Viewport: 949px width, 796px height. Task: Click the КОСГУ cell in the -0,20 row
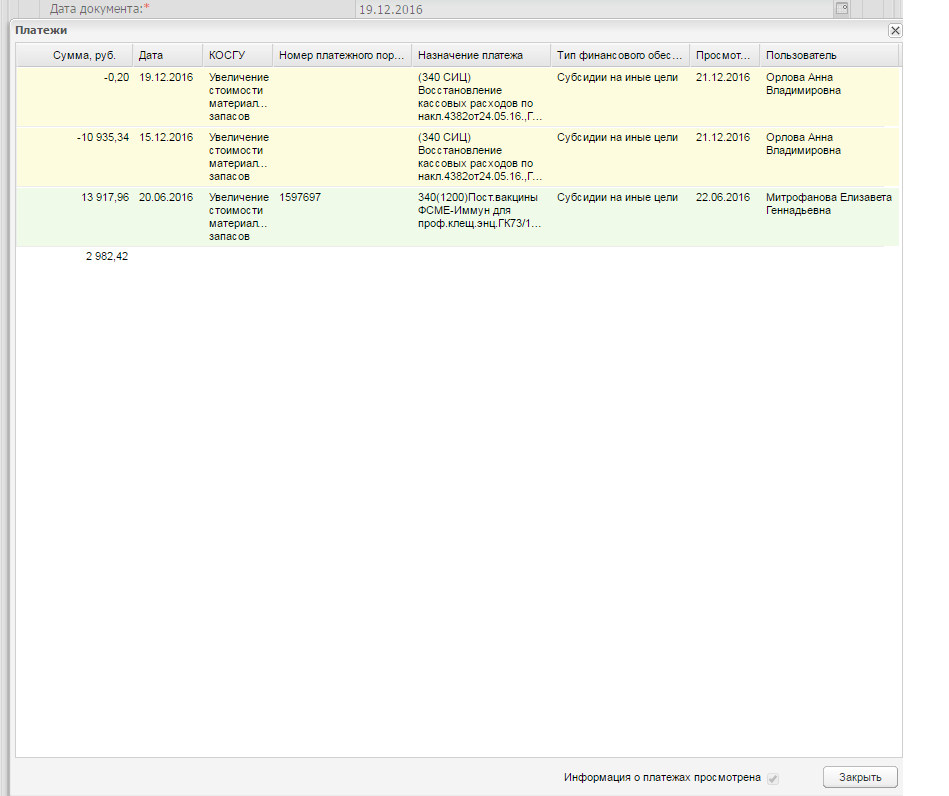pyautogui.click(x=238, y=97)
